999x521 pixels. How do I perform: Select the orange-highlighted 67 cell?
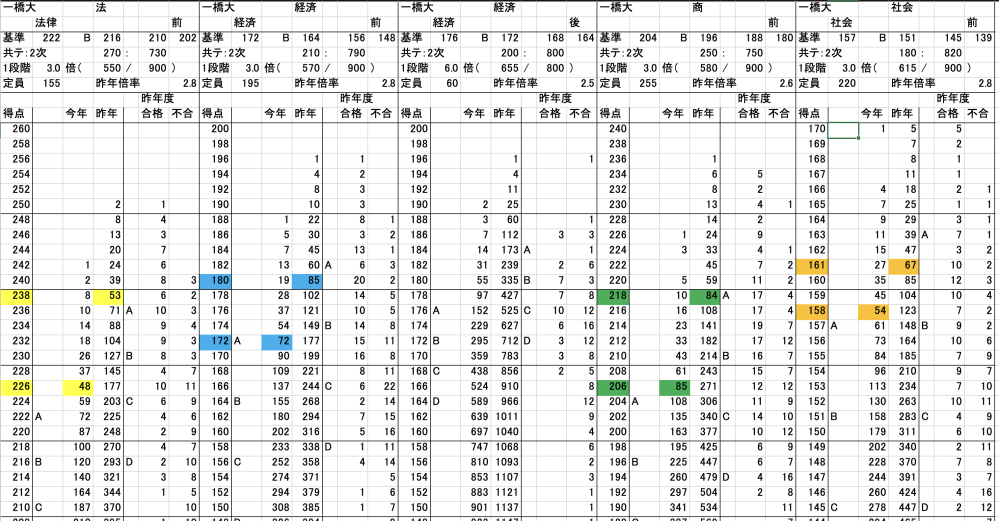[903, 265]
